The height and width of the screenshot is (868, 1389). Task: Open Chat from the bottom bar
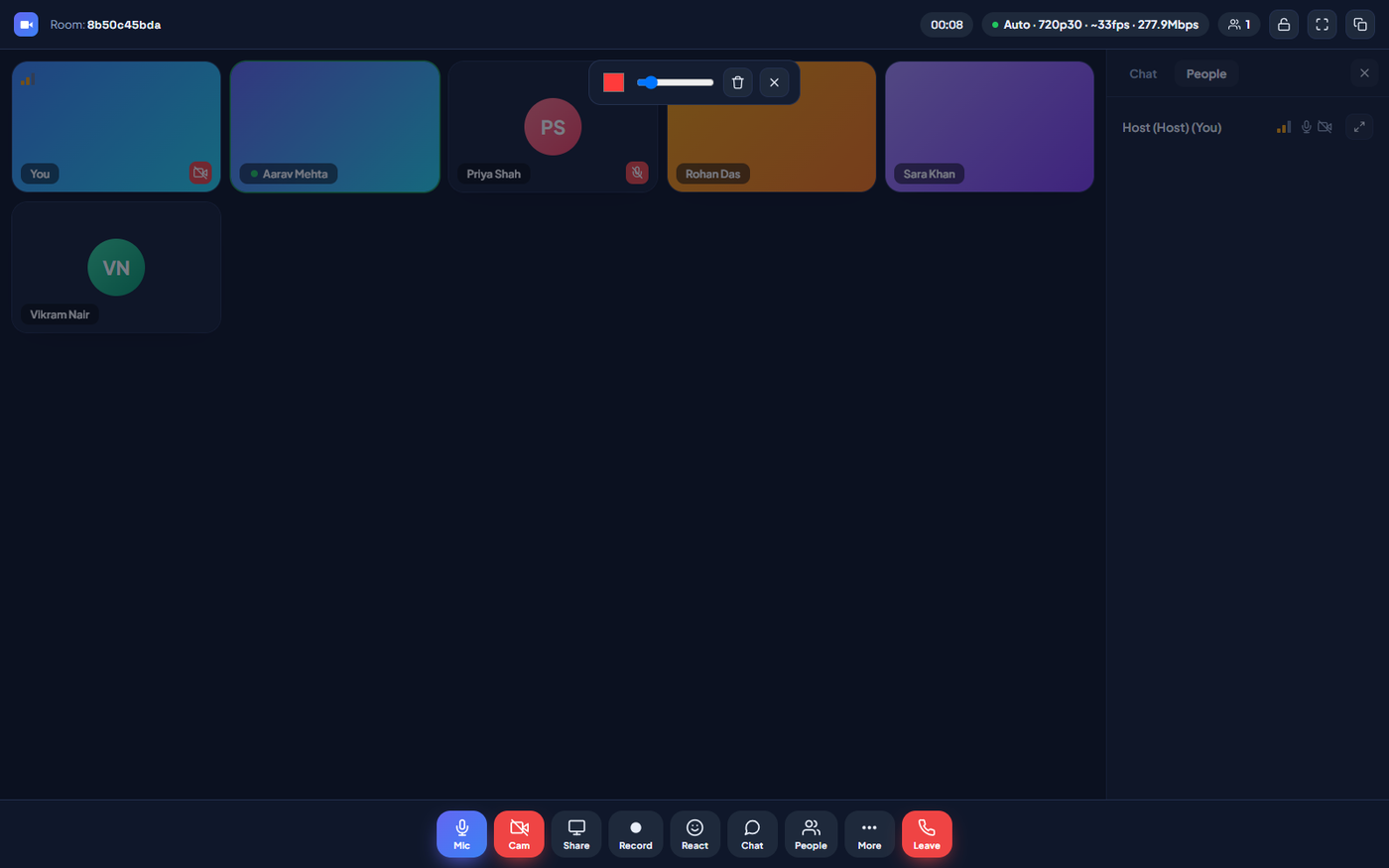coord(752,834)
